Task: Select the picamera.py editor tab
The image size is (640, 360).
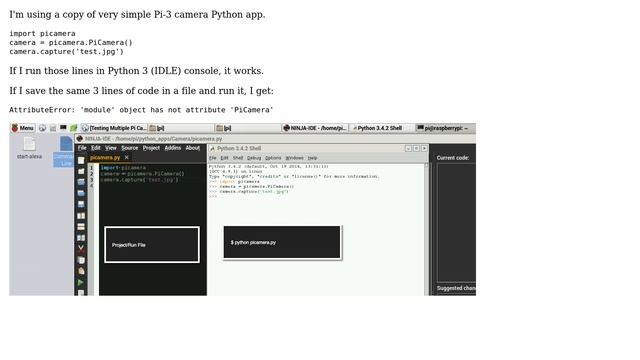Action: click(x=105, y=158)
